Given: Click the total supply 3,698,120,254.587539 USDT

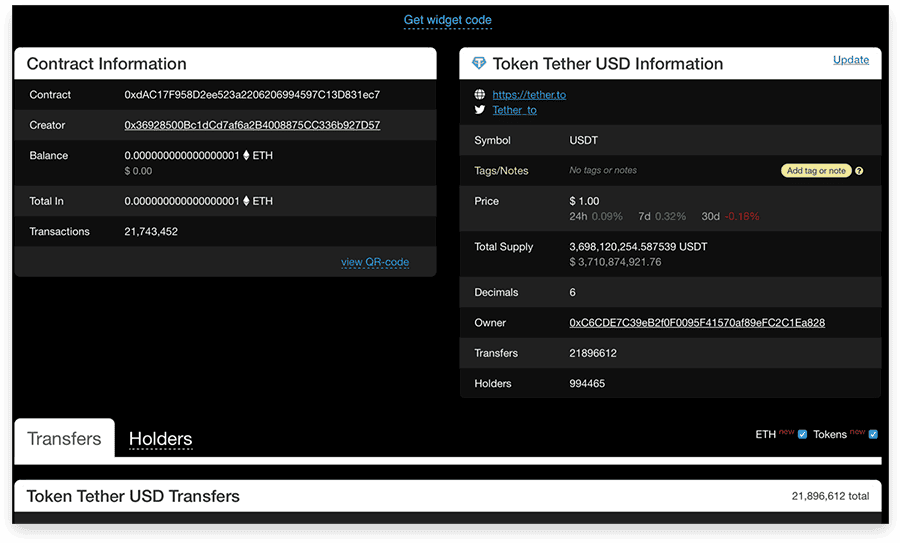Looking at the screenshot, I should coord(638,246).
